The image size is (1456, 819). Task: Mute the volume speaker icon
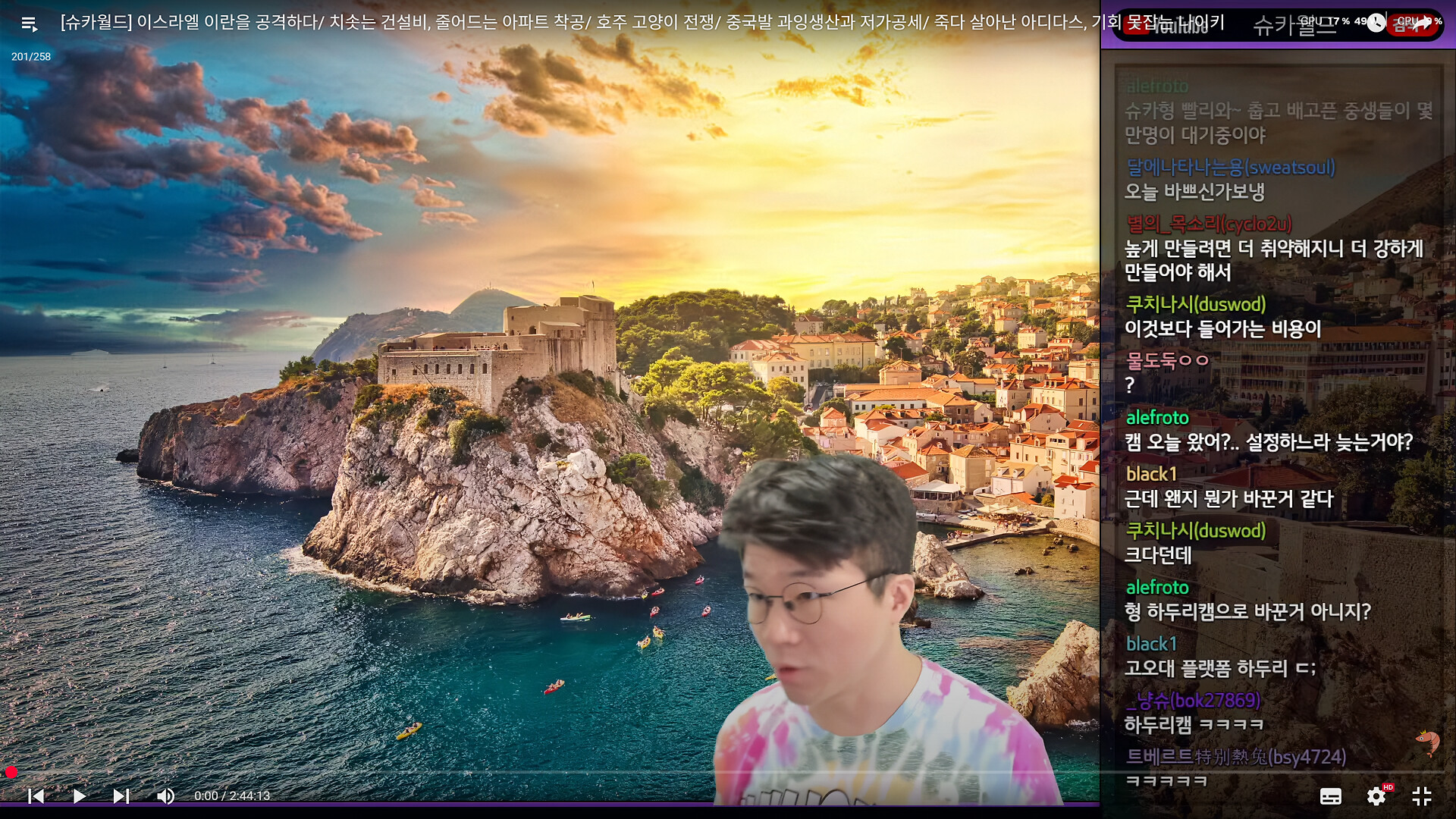(165, 795)
